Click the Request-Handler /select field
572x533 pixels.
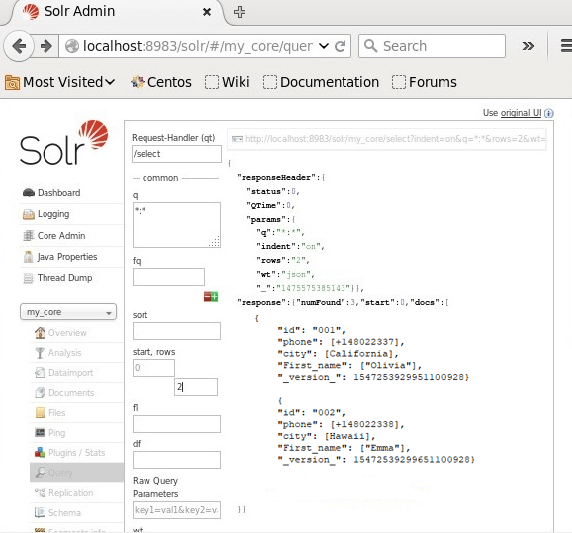tap(177, 154)
